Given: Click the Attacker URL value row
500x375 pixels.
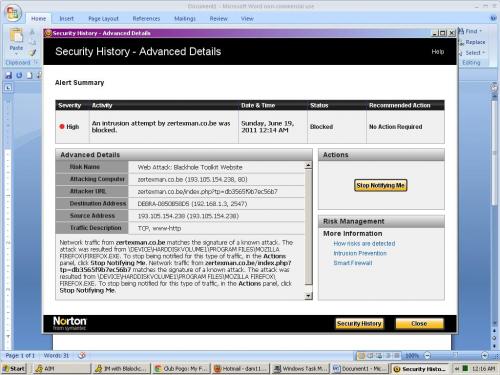Looking at the screenshot, I should [216, 192].
